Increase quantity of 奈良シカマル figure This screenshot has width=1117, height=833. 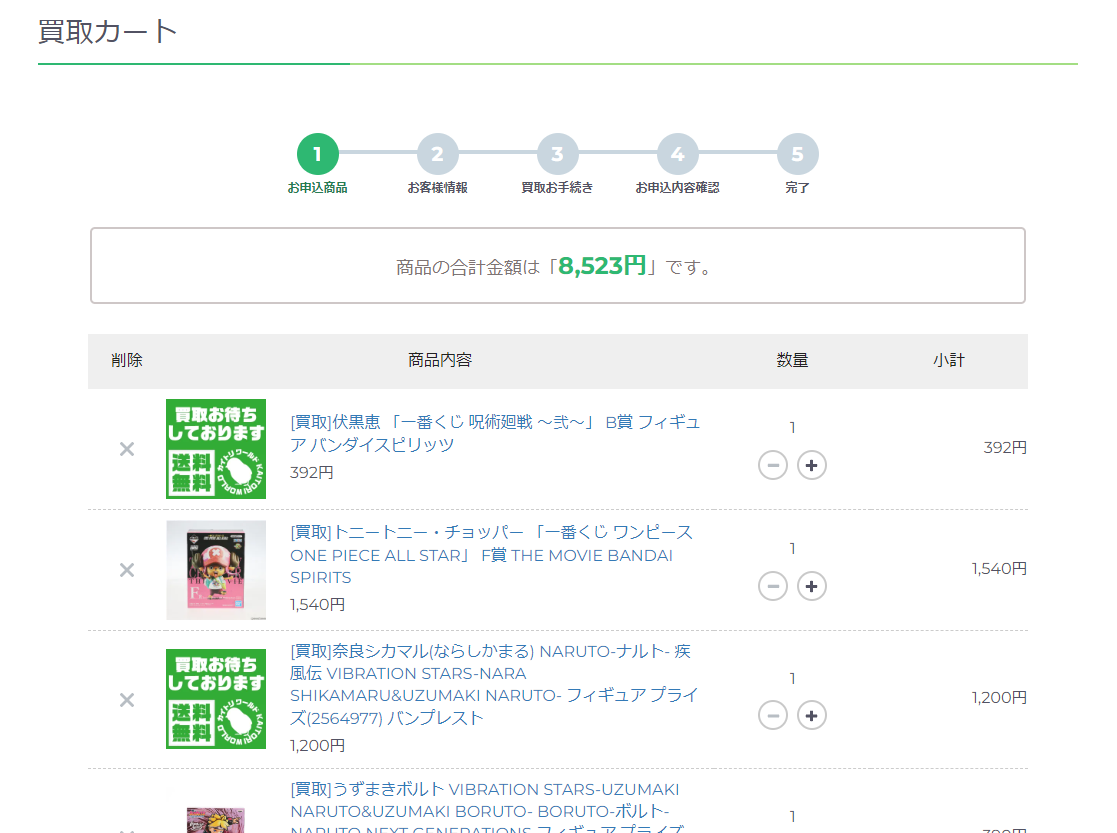coord(811,715)
